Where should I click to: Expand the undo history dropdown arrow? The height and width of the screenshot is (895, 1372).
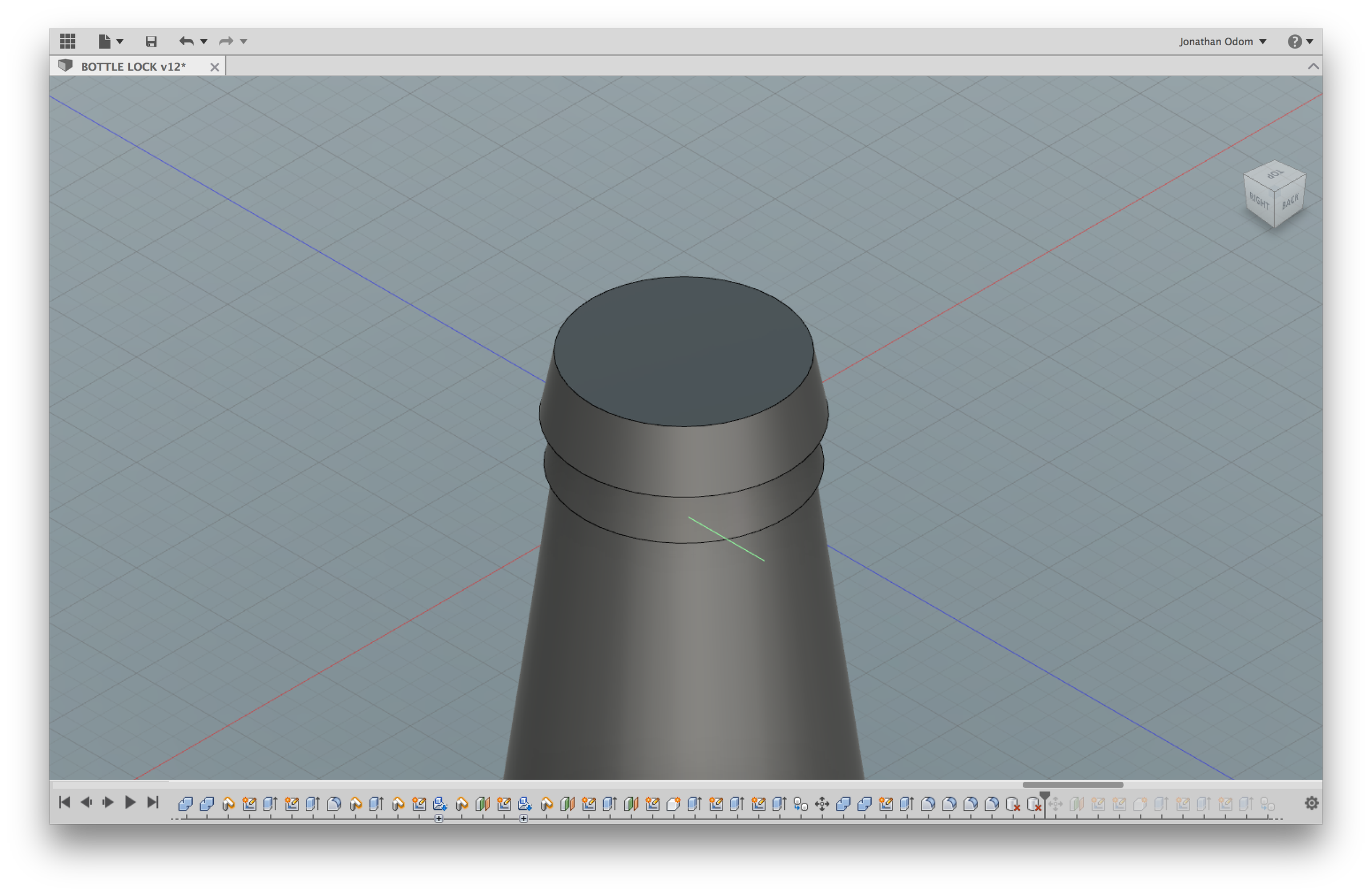coord(204,42)
